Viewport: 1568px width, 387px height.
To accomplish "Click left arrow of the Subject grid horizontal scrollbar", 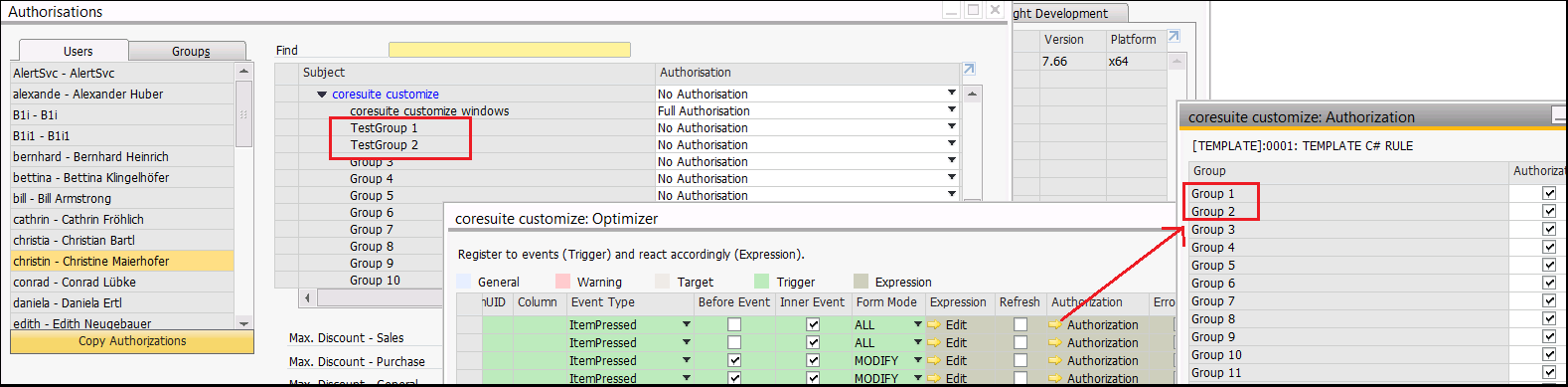I will click(308, 297).
